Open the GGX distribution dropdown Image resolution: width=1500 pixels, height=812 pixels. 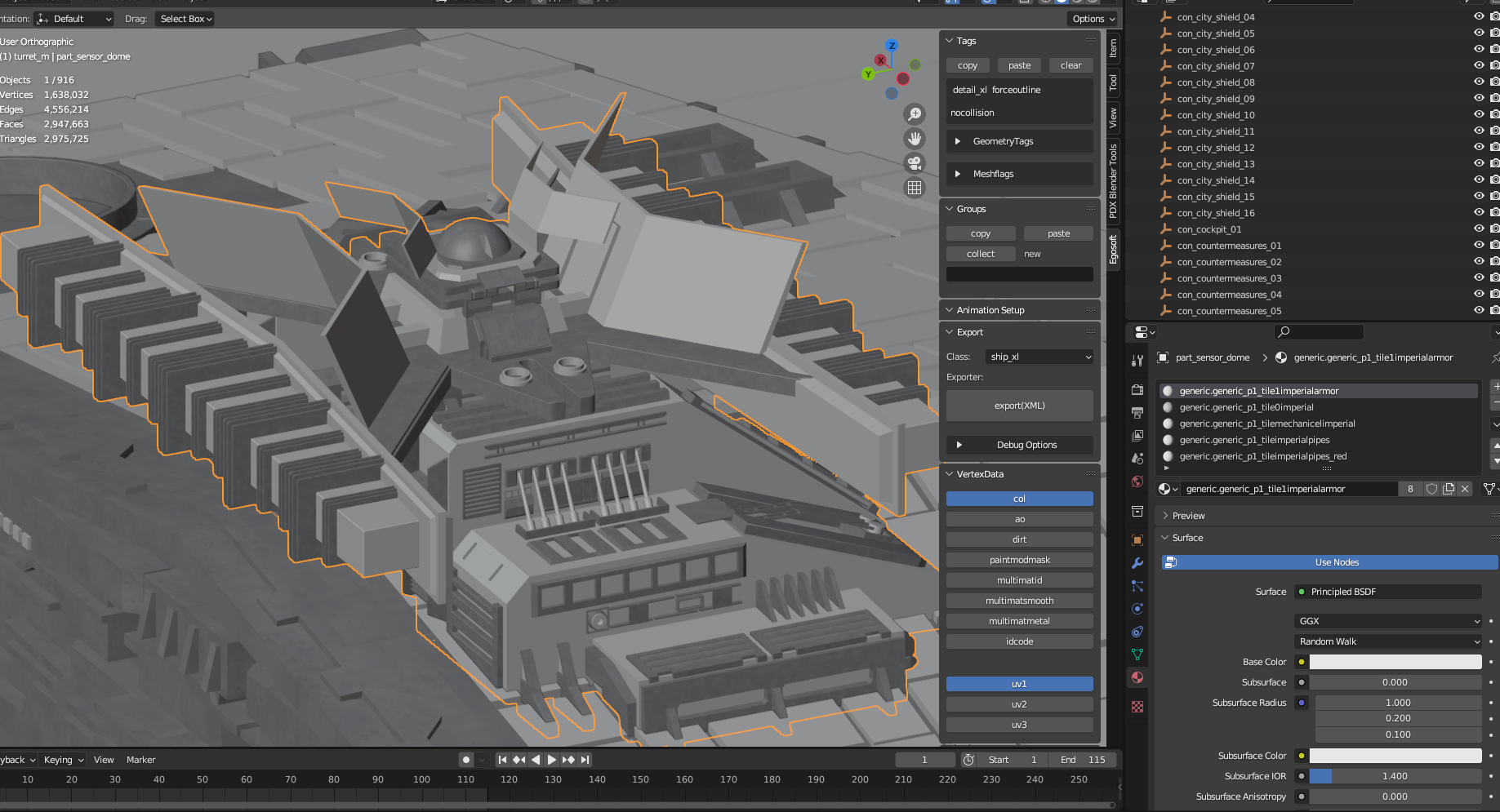click(x=1388, y=621)
